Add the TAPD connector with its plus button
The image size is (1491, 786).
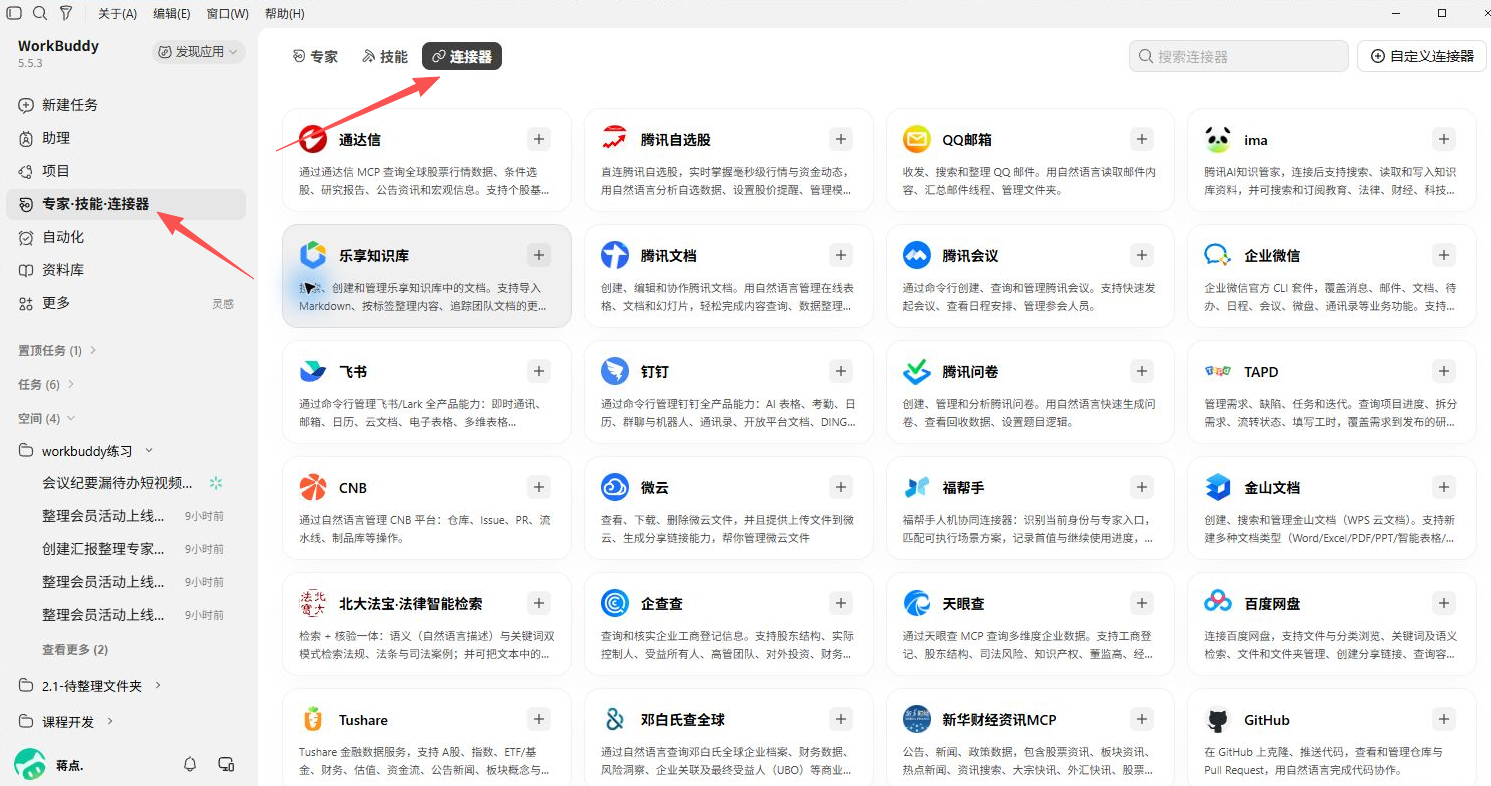pos(1443,371)
